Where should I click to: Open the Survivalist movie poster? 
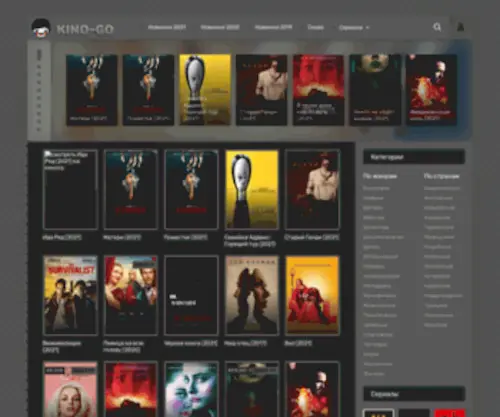tap(70, 295)
